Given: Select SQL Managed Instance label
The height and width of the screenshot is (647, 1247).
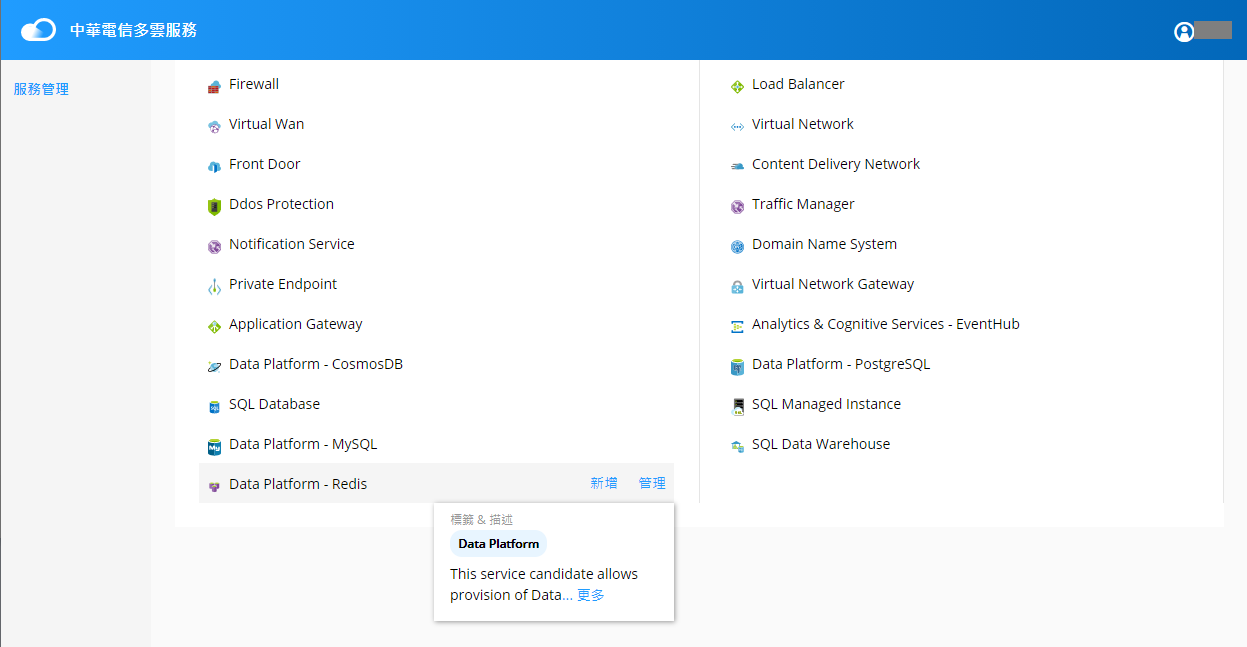Looking at the screenshot, I should [x=827, y=404].
